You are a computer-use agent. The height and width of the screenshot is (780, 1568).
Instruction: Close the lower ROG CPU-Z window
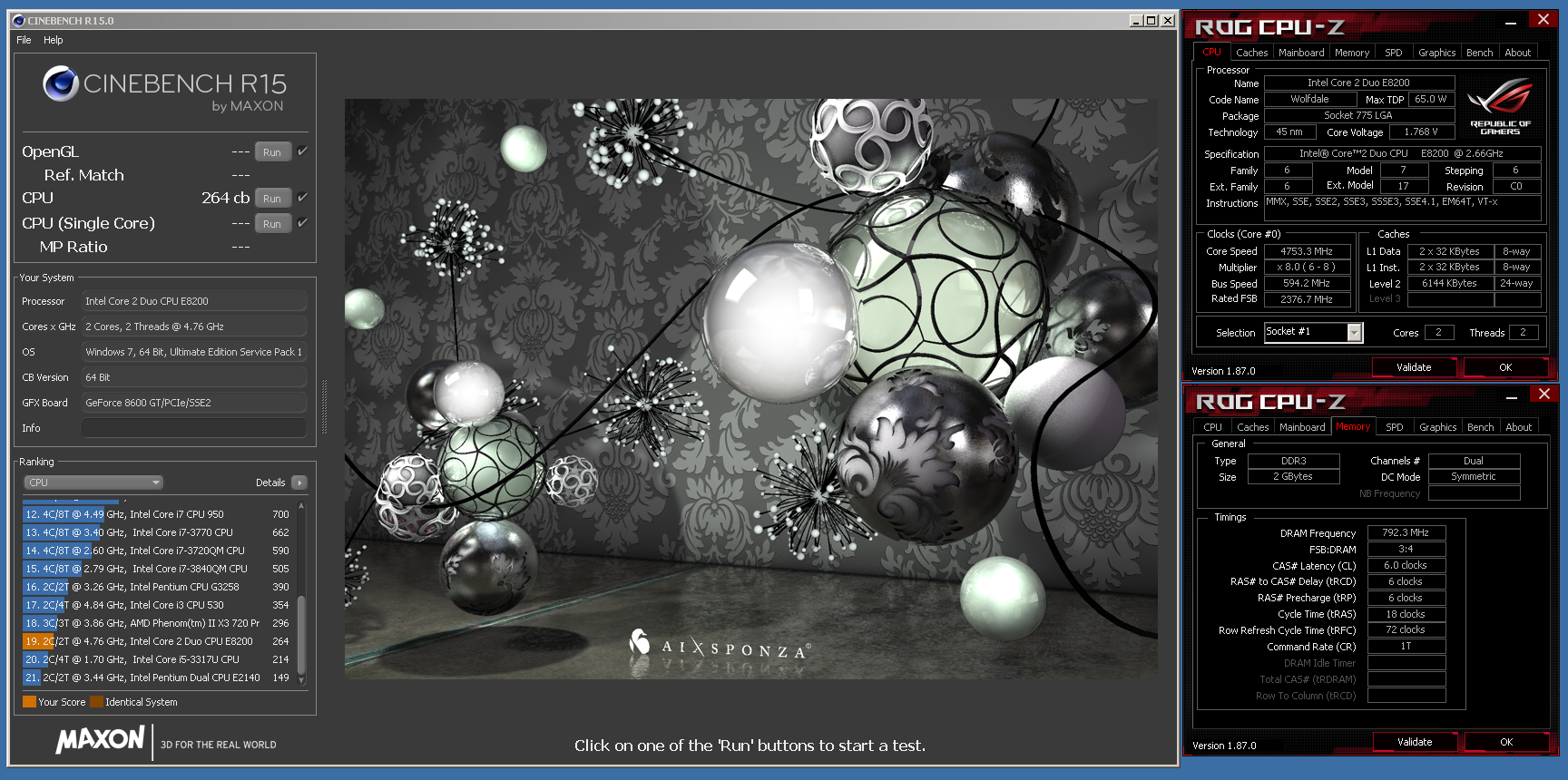[x=1544, y=394]
